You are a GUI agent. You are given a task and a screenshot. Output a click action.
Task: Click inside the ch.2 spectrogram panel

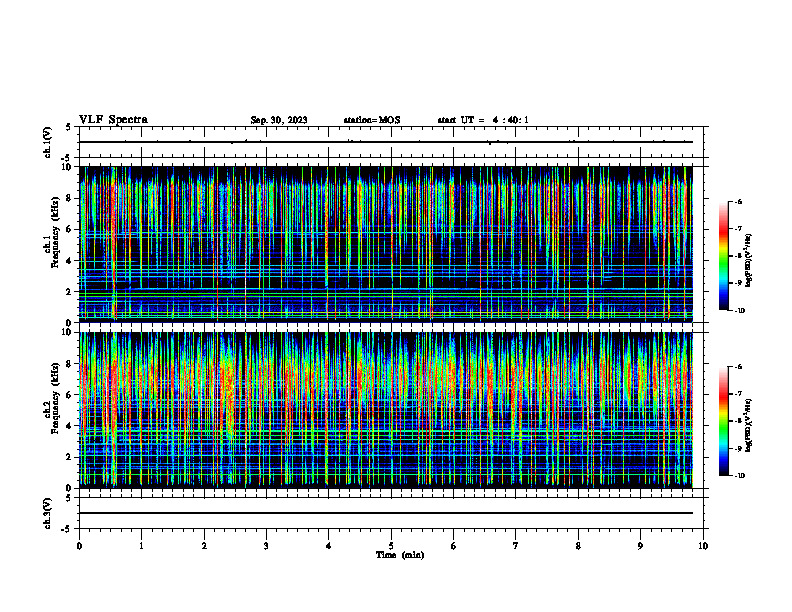(386, 410)
